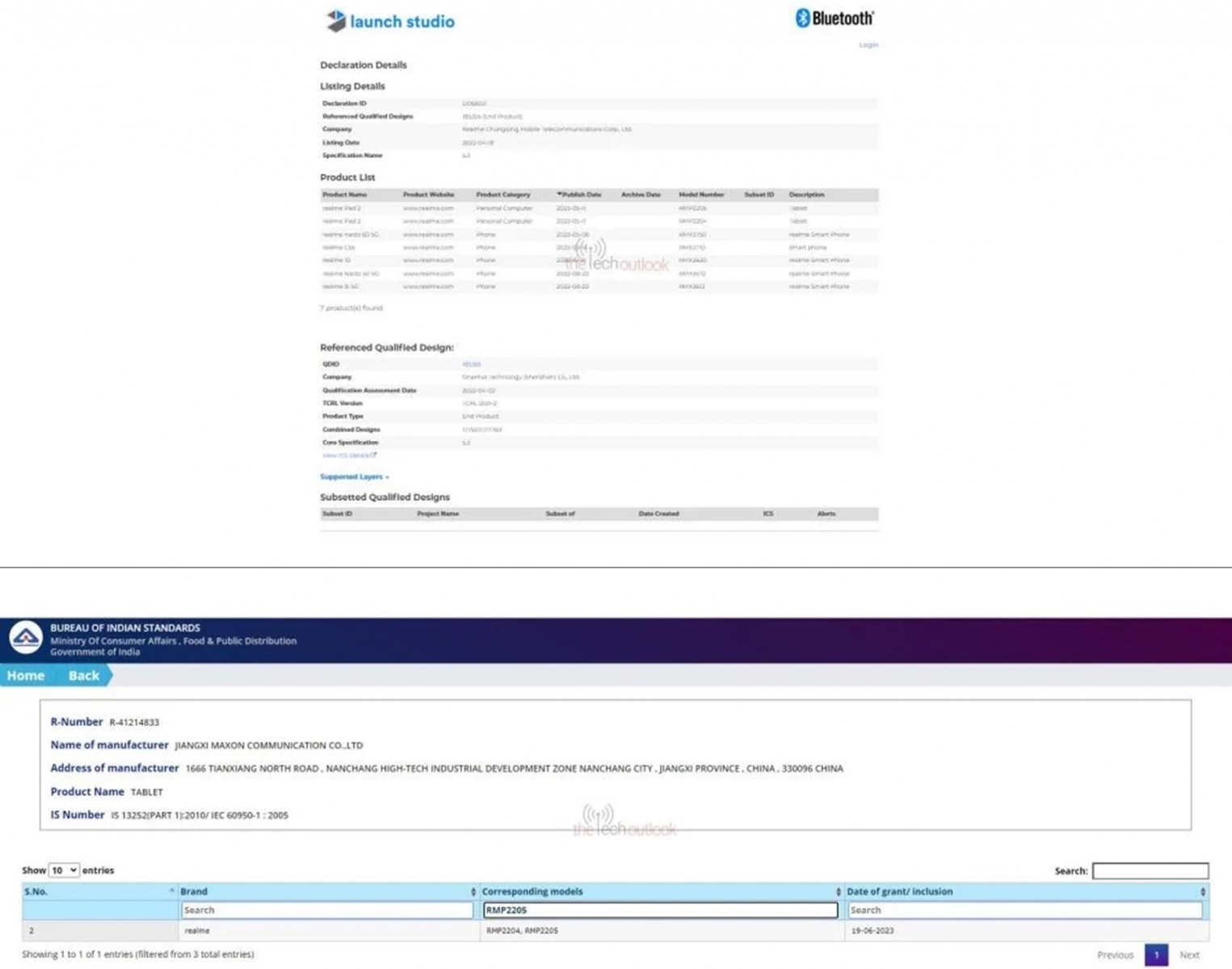Focus the Corresponding models filter field
Screen dimensions: 1232x969
(660, 910)
